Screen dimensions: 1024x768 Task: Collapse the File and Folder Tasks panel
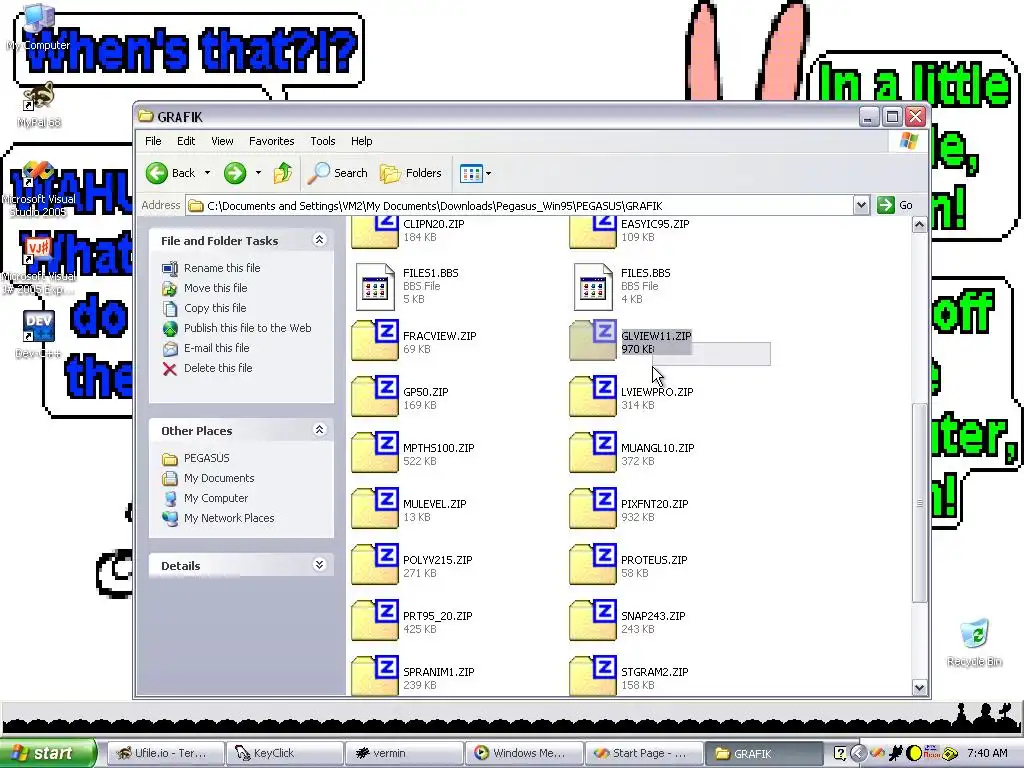tap(319, 240)
